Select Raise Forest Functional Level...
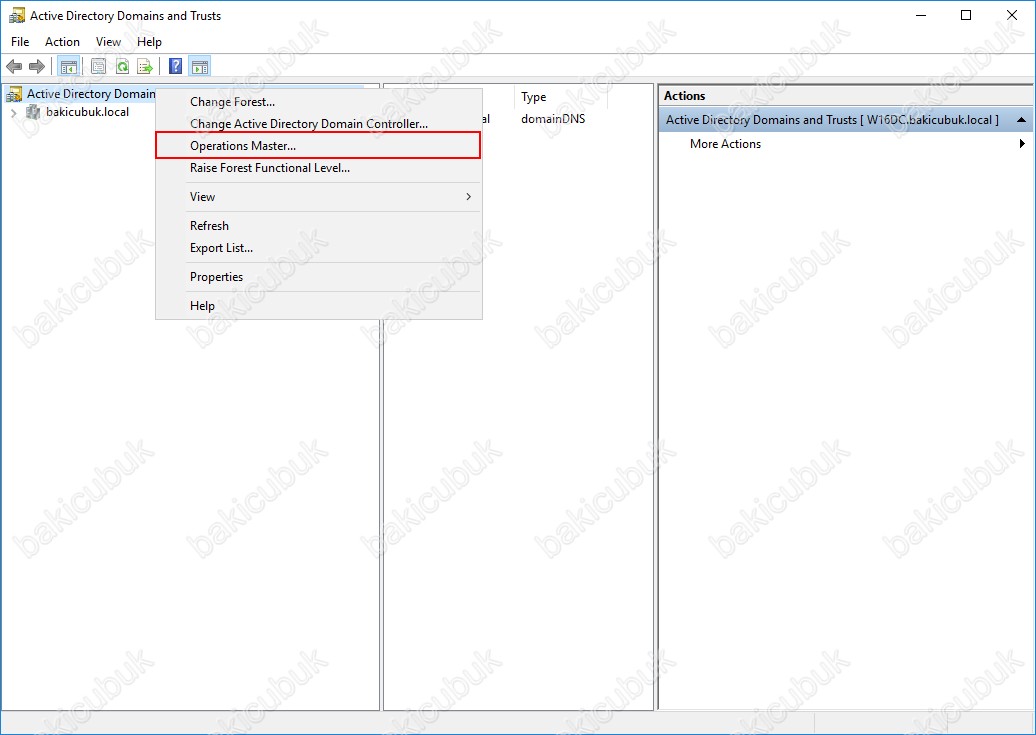 point(318,168)
